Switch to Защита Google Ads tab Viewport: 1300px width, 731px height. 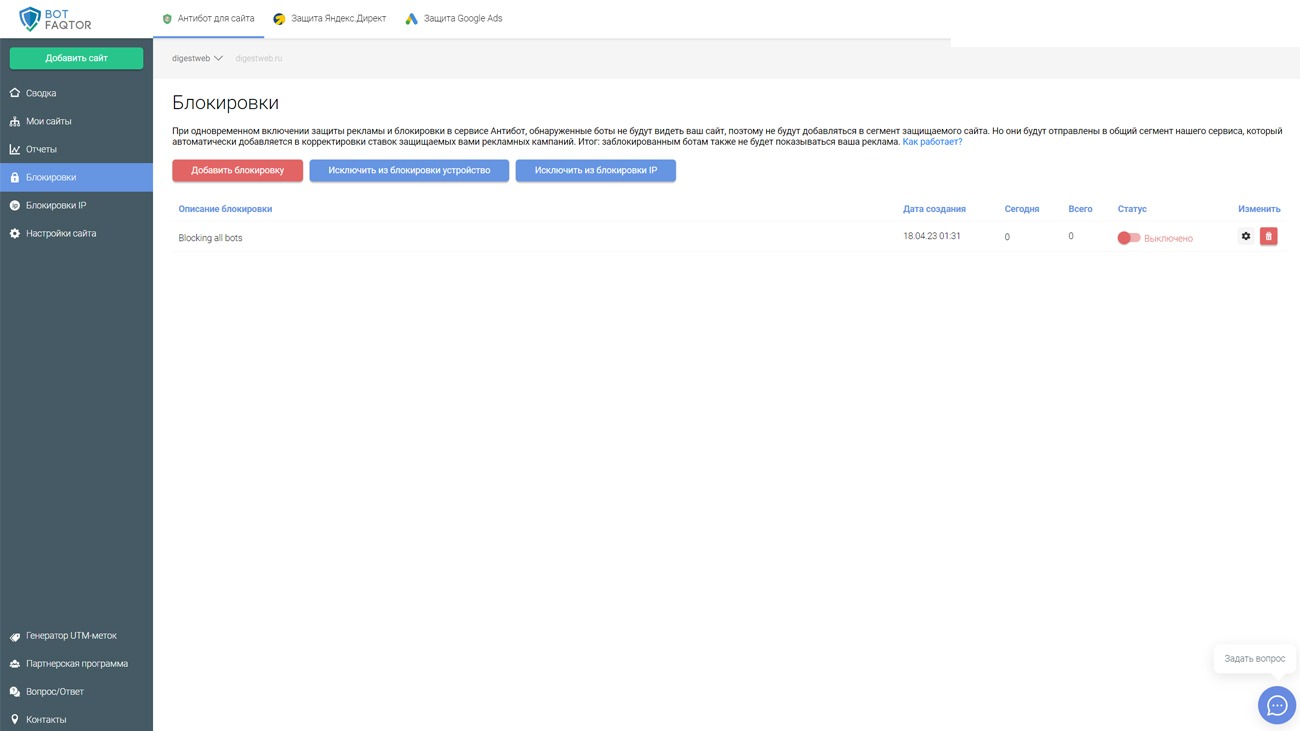pos(453,19)
